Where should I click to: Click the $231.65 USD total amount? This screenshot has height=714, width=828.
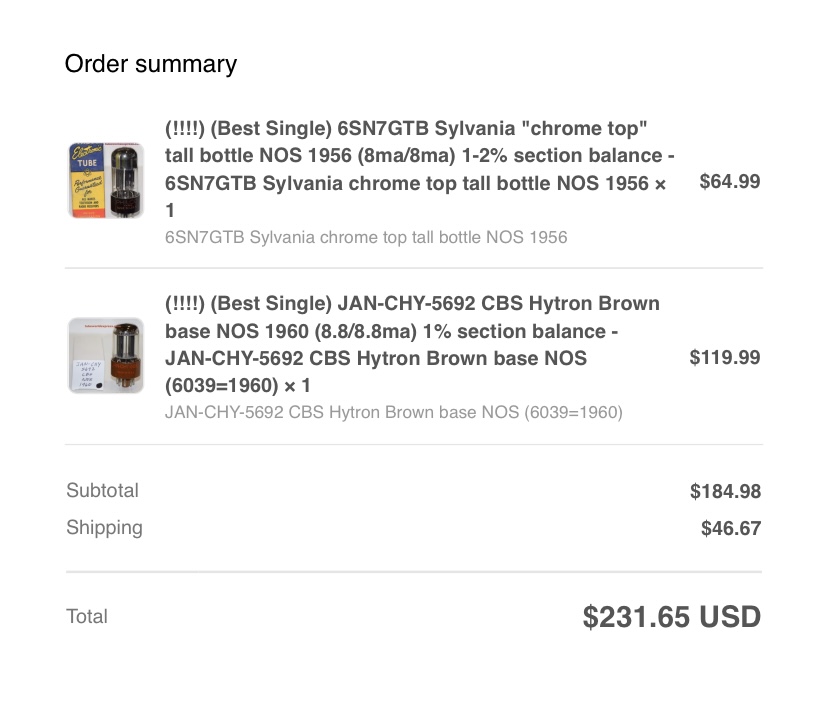point(671,617)
